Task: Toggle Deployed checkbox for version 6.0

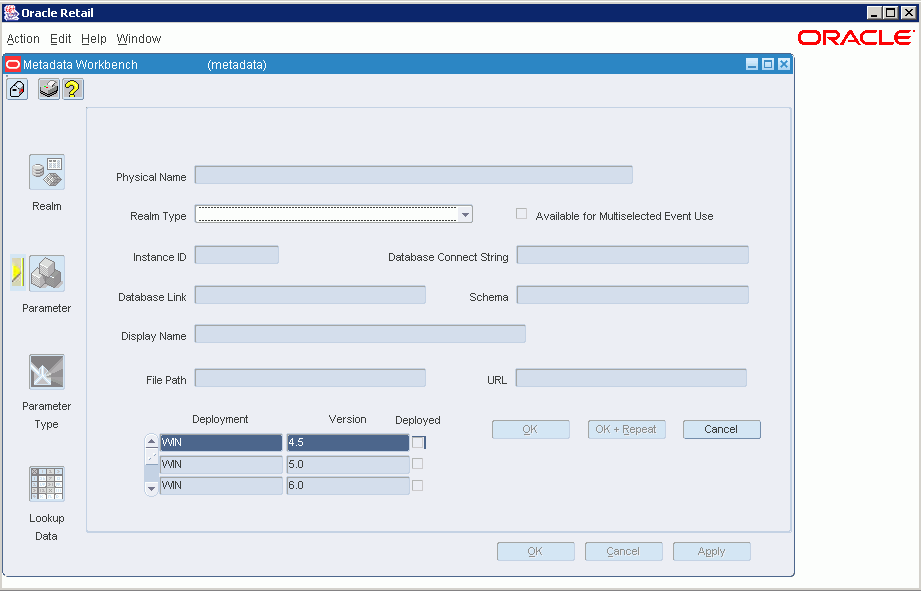Action: [418, 485]
